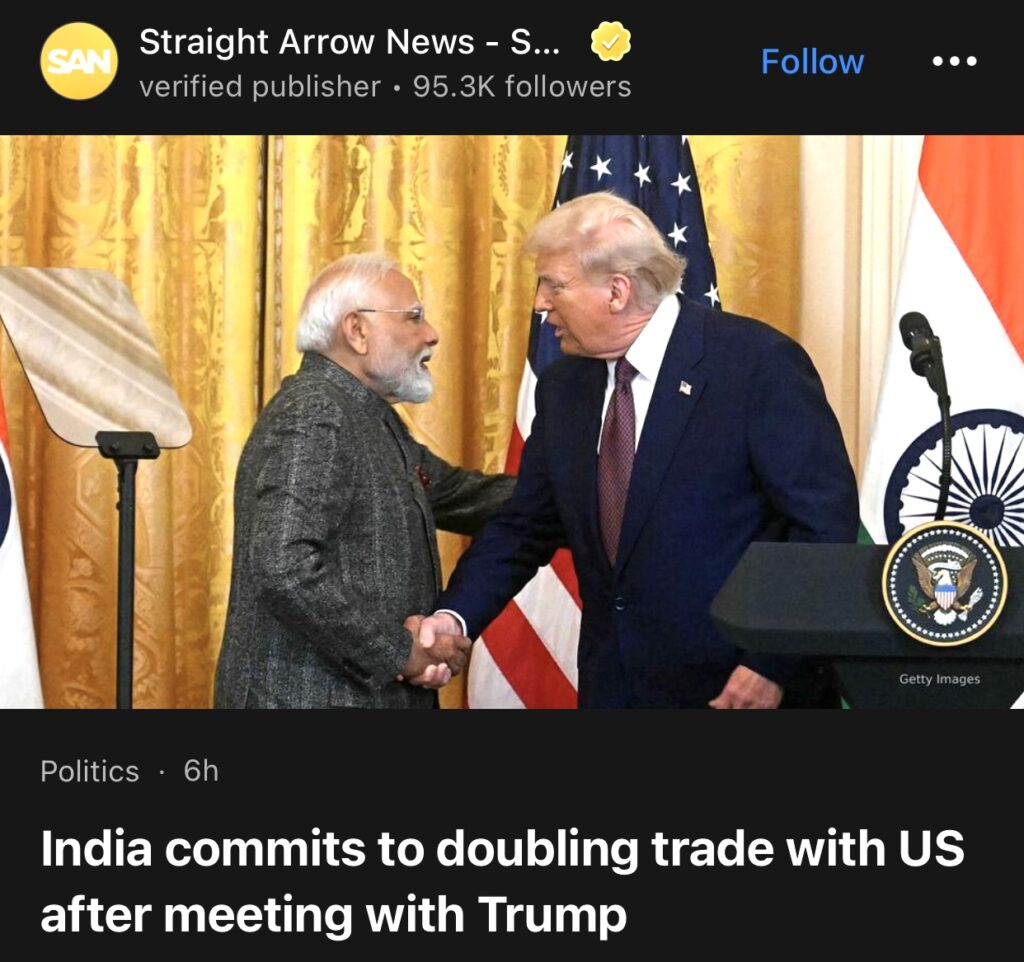The image size is (1024, 962).
Task: Open the three-dot more options menu
Action: [954, 61]
